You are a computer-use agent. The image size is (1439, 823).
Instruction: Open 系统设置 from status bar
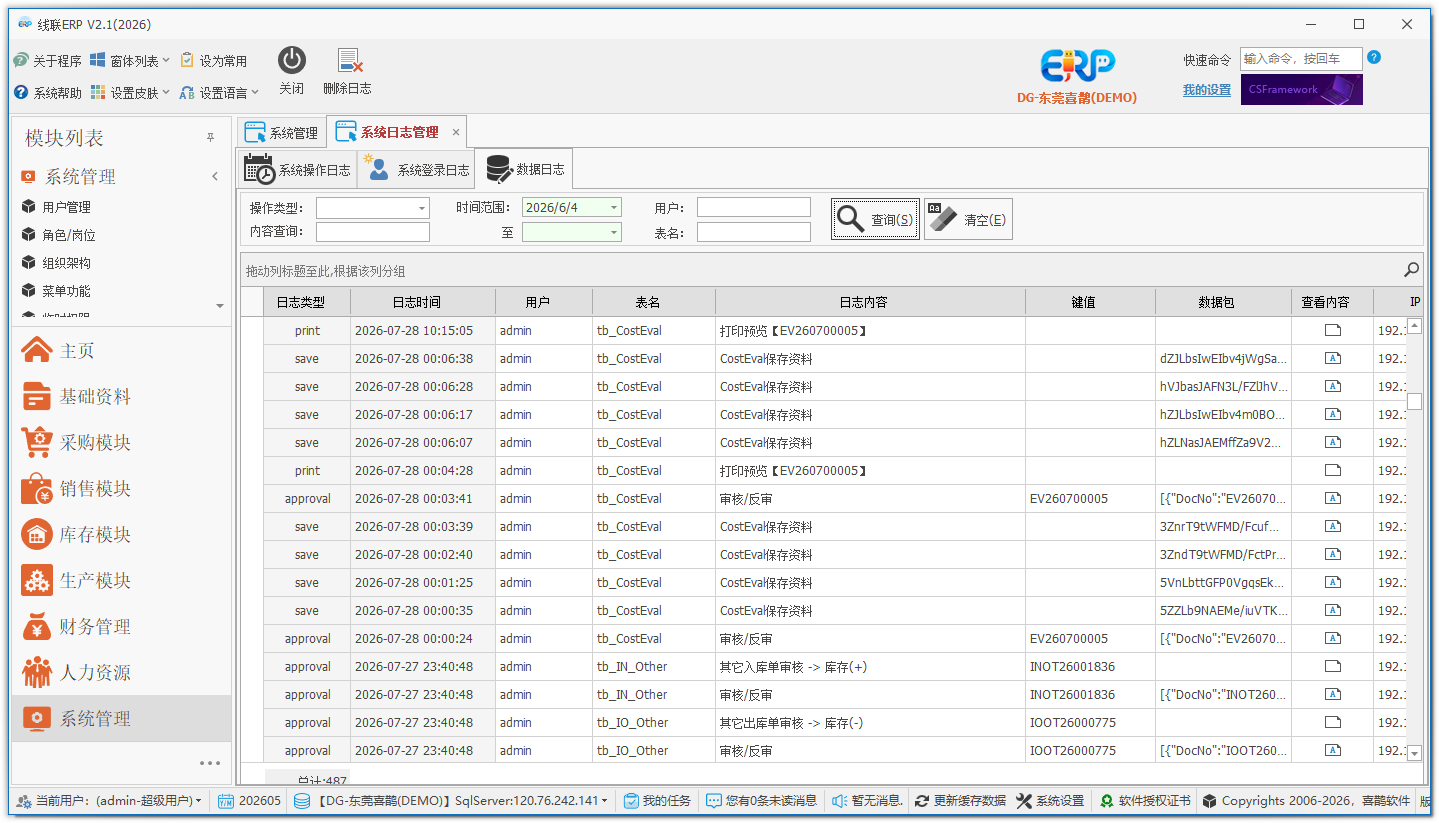point(1050,801)
